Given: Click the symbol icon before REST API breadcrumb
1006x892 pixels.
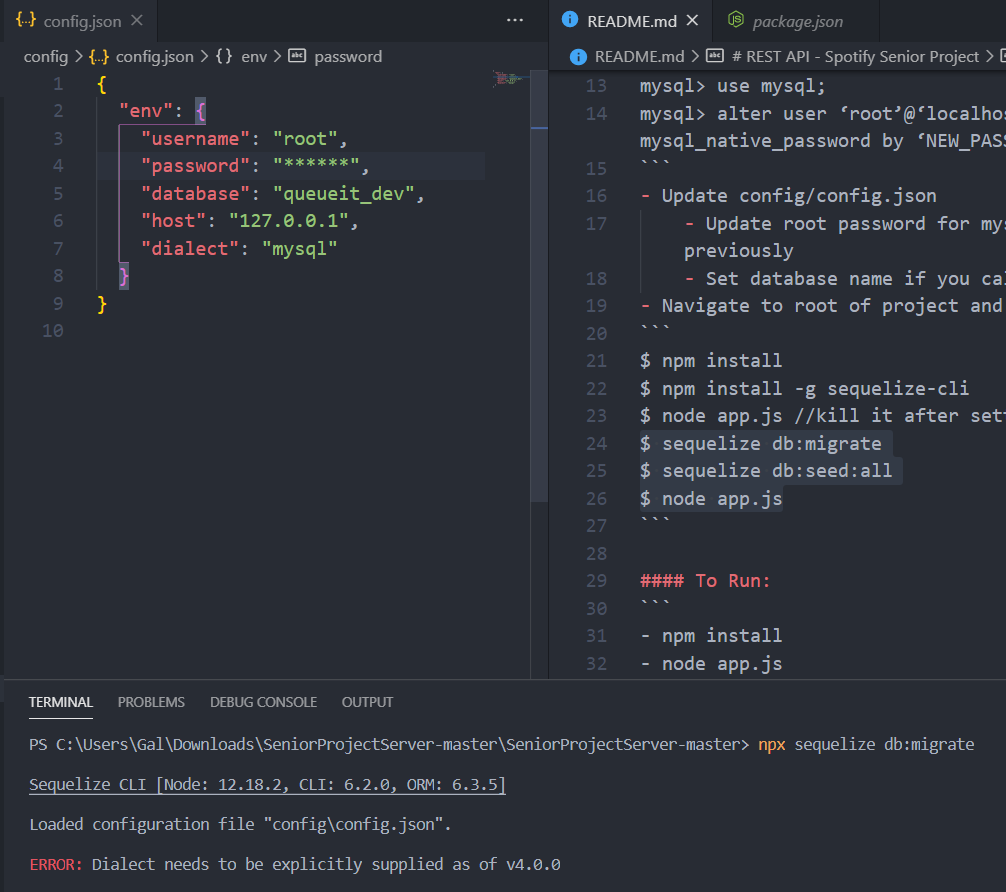Looking at the screenshot, I should point(715,56).
